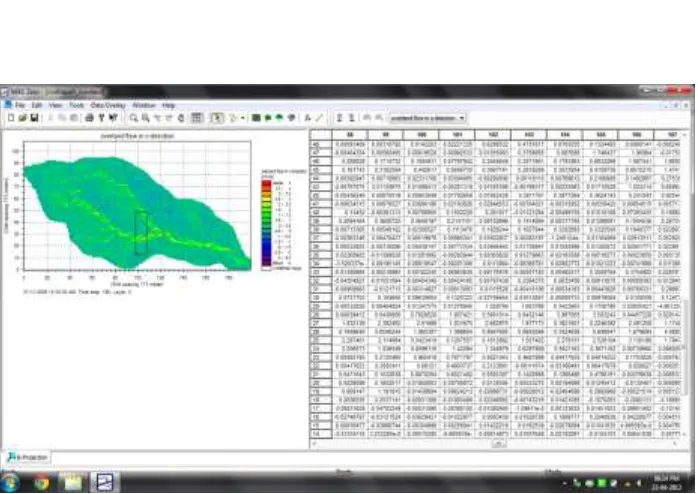
Task: Click the red swatch in the color legend
Action: pyautogui.click(x=267, y=183)
